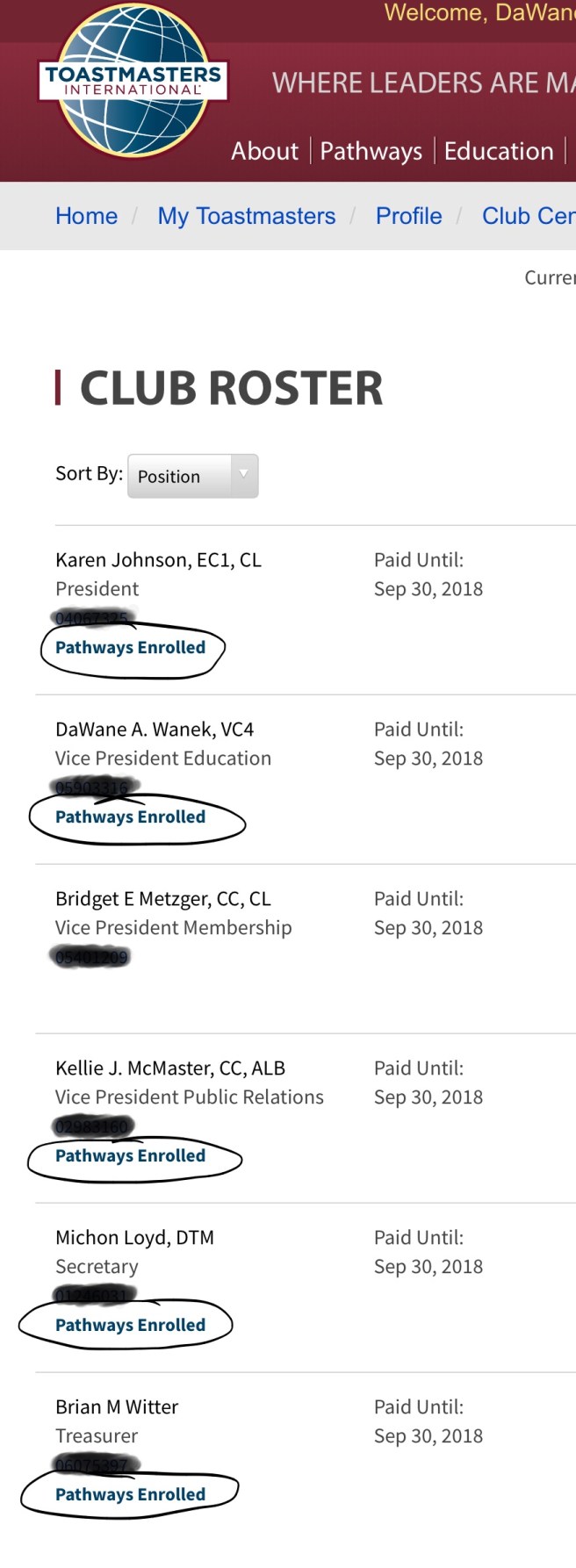Open the Sort By Position dropdown

pyautogui.click(x=180, y=477)
